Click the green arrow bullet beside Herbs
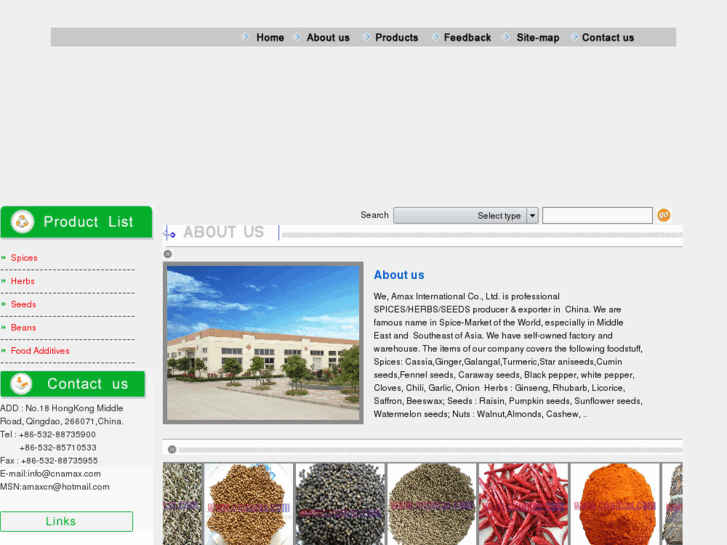 [x=4, y=281]
